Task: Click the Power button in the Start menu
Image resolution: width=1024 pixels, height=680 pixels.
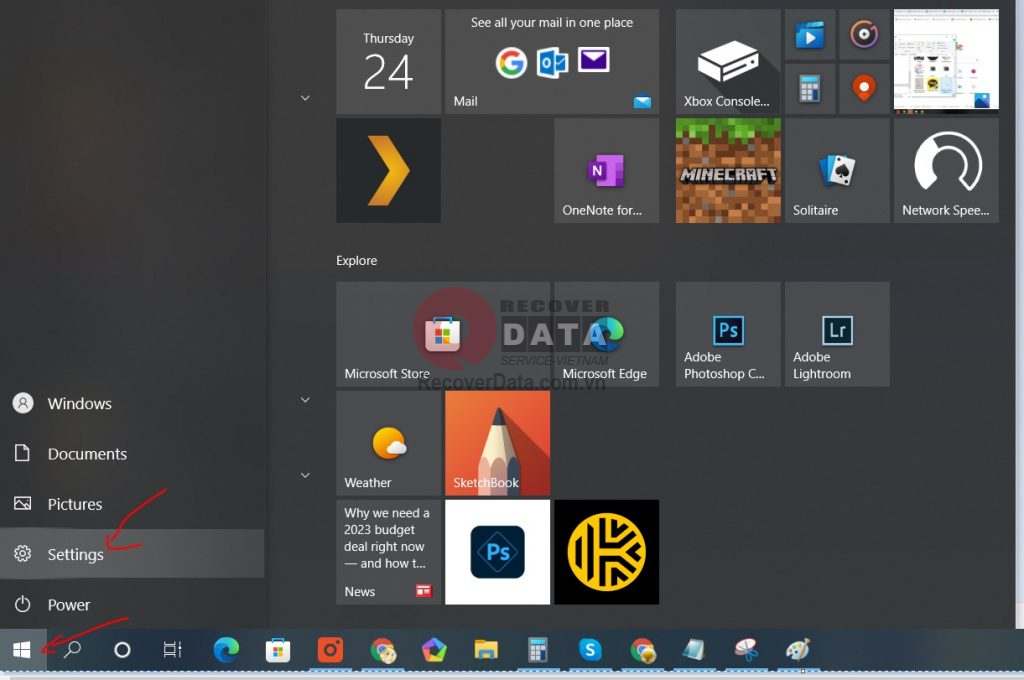Action: coord(68,604)
